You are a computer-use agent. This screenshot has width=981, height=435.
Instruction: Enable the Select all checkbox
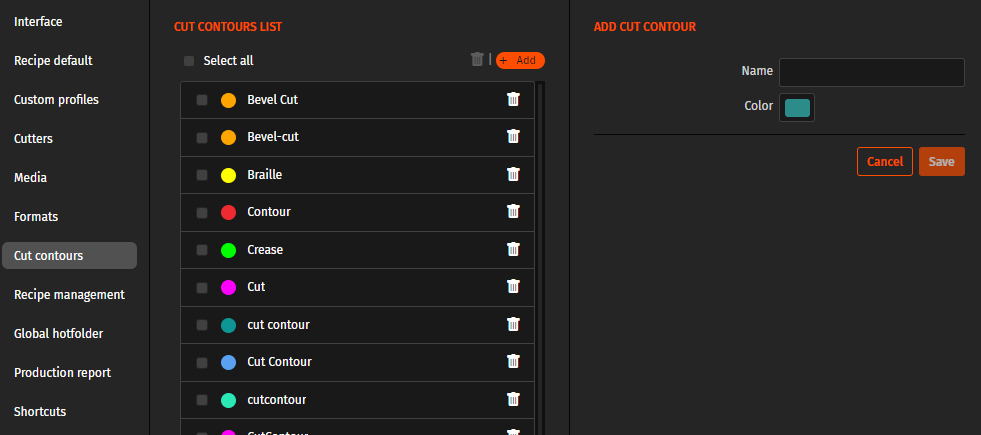189,61
